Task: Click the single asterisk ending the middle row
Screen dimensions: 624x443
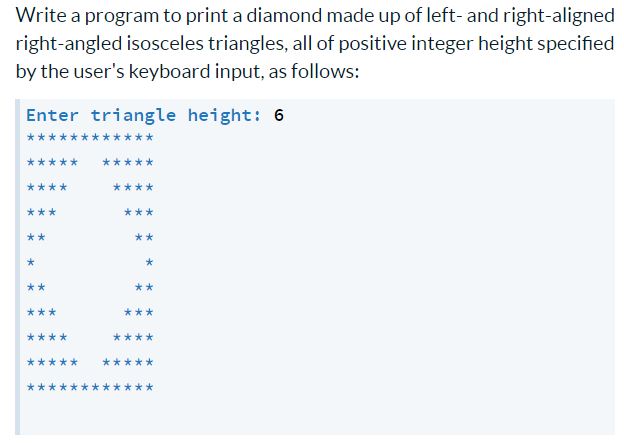Action: 149,263
